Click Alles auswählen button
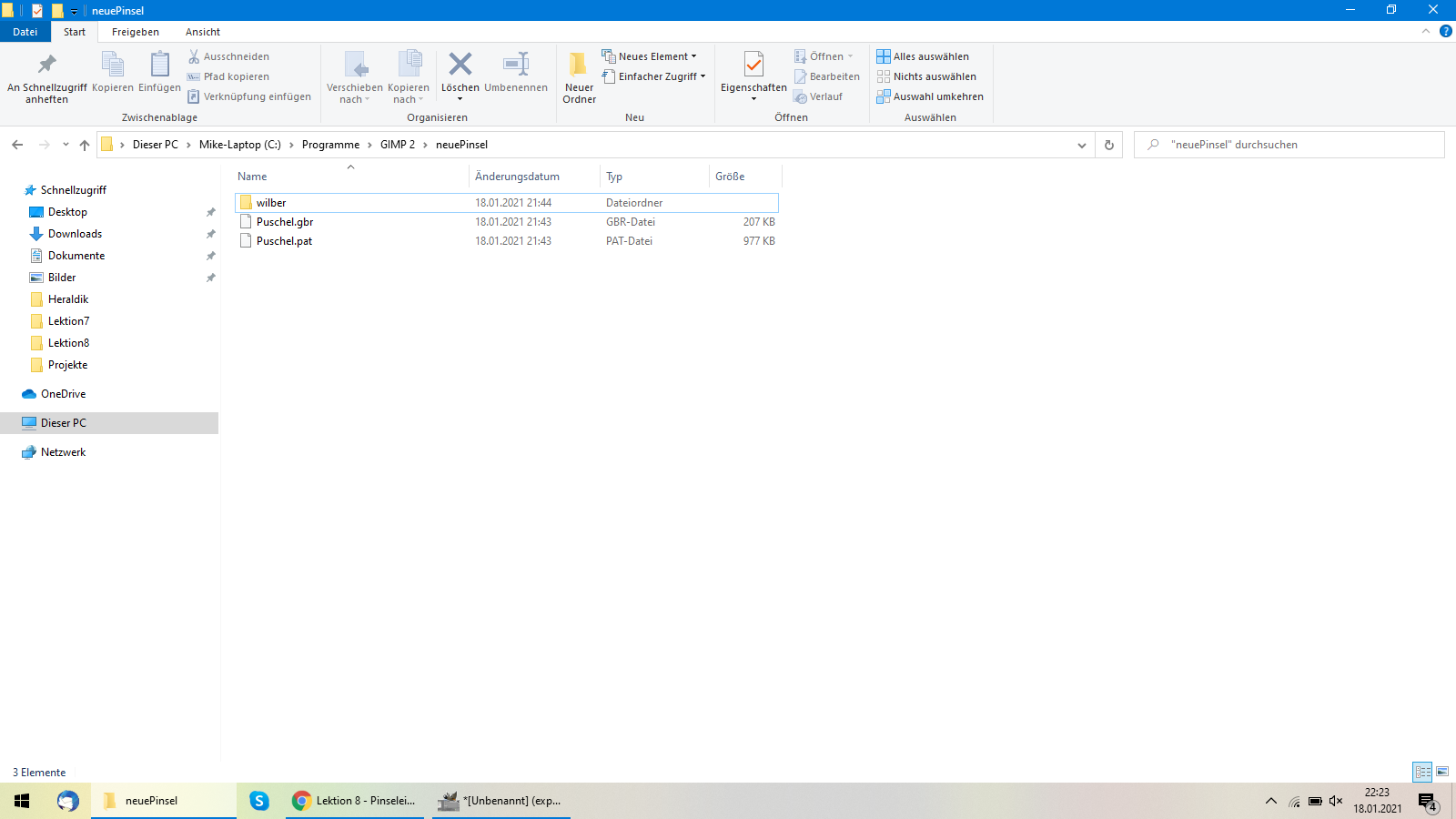The height and width of the screenshot is (819, 1456). point(923,56)
